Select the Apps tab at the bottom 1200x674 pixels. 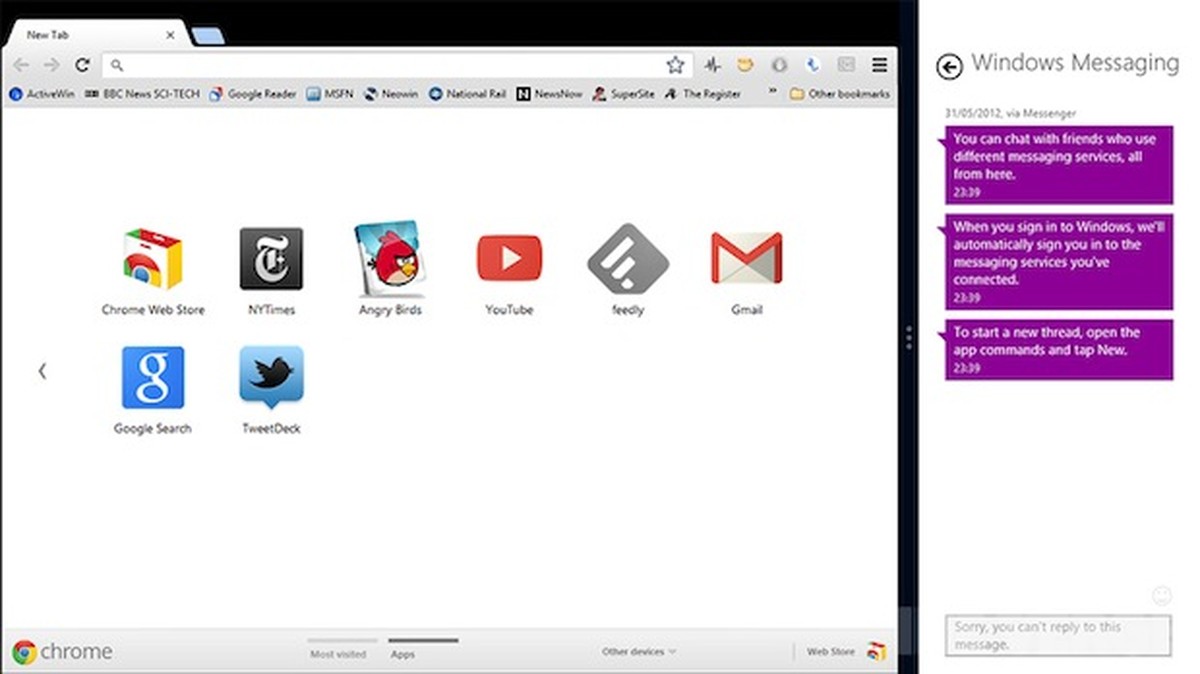pyautogui.click(x=402, y=653)
